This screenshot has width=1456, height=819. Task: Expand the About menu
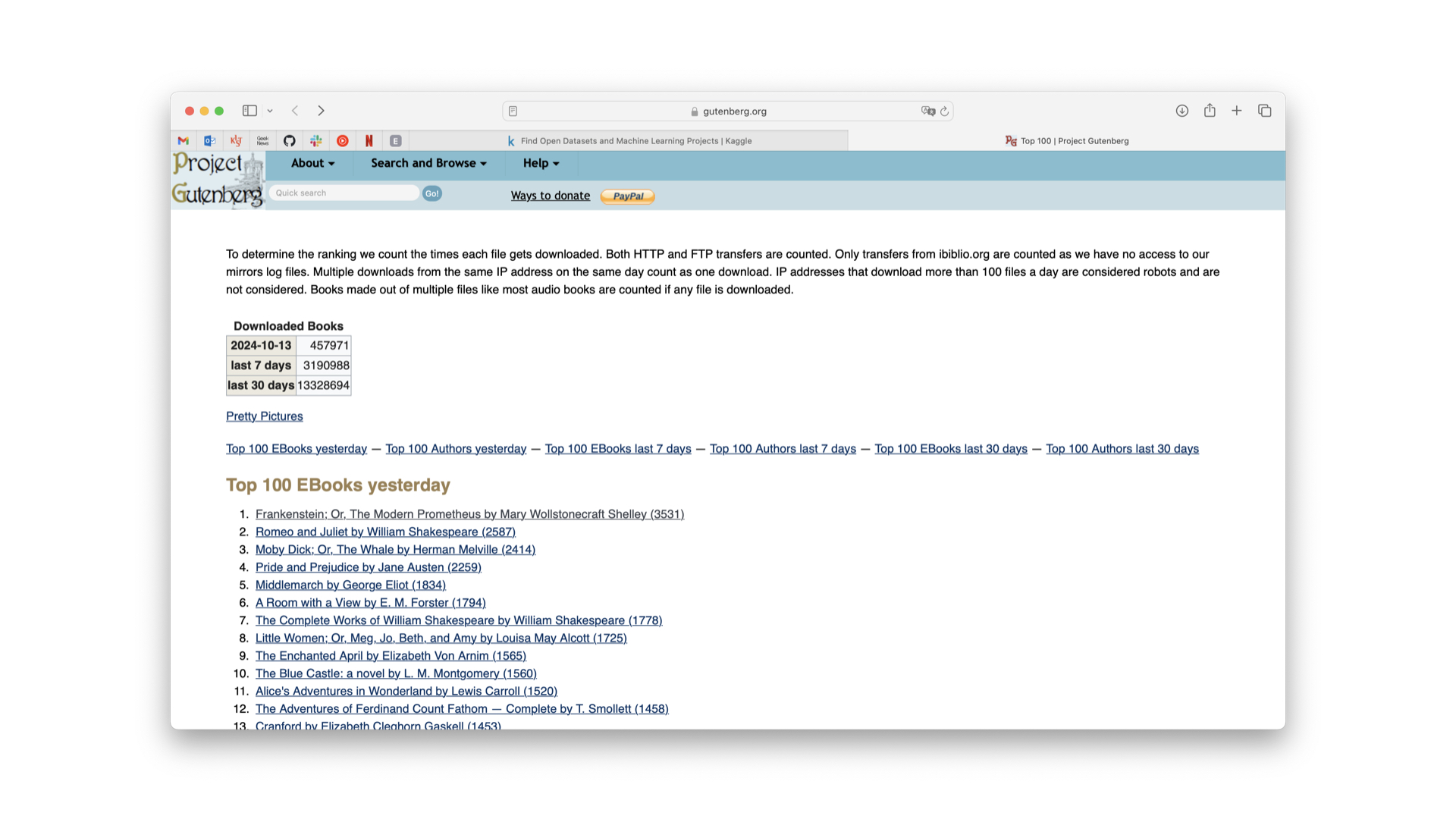point(312,164)
